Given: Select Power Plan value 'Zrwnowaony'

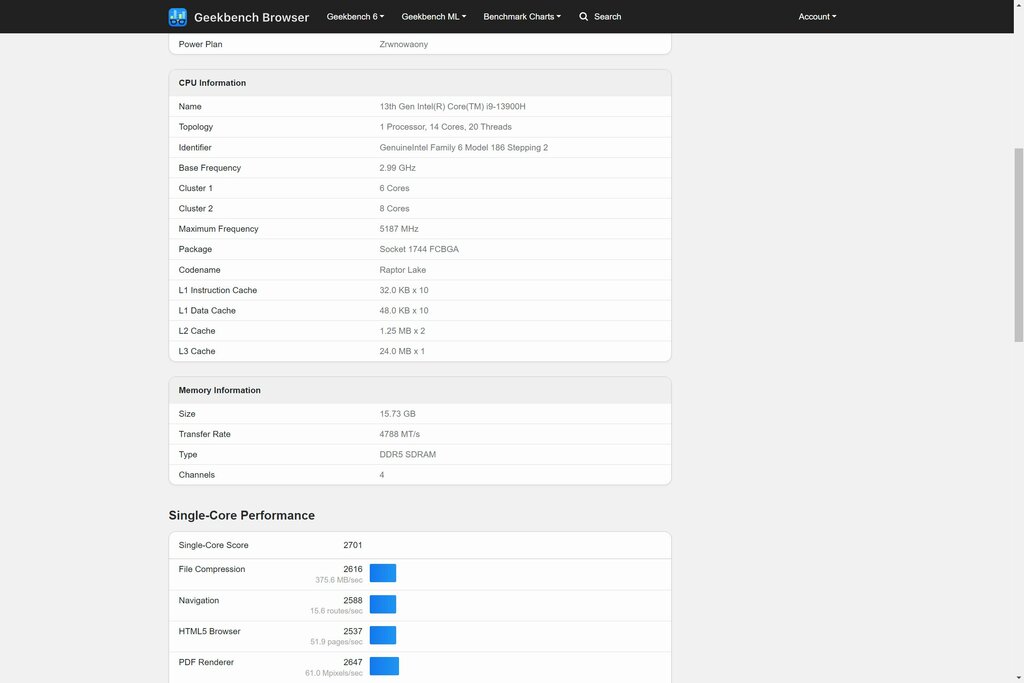Looking at the screenshot, I should [x=404, y=44].
